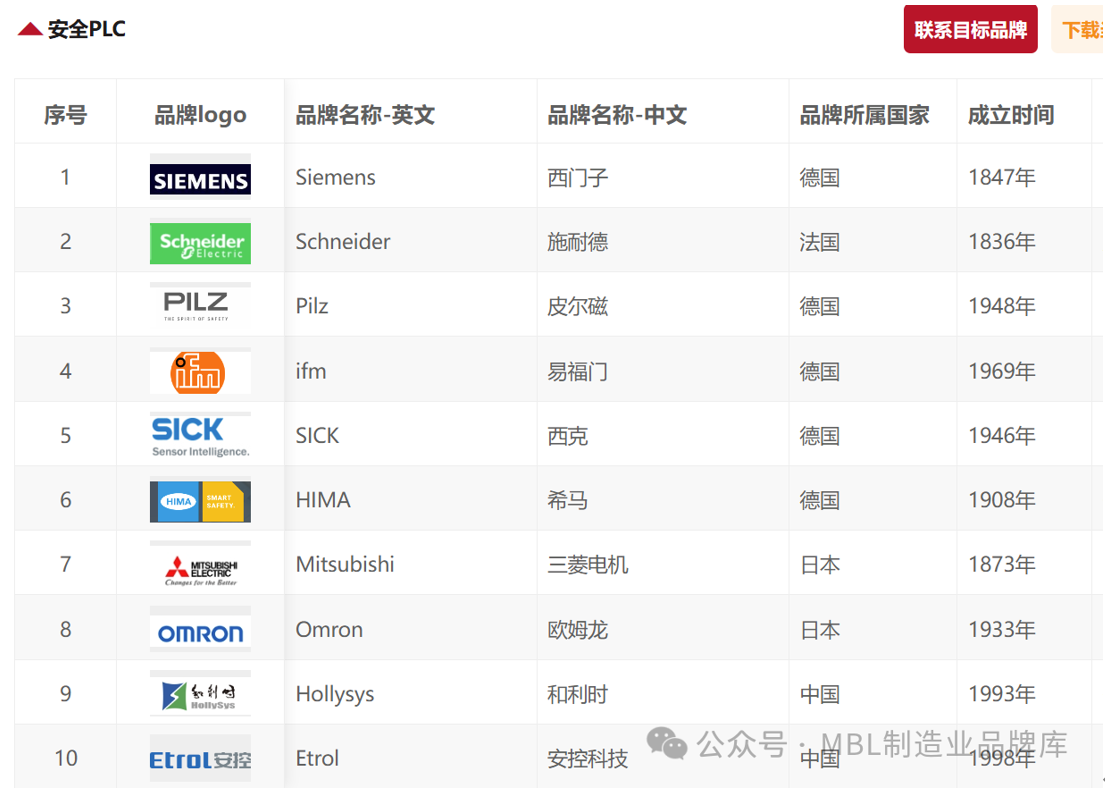Click the 欧姆龙 Chinese name cell
1105x792 pixels.
click(663, 629)
